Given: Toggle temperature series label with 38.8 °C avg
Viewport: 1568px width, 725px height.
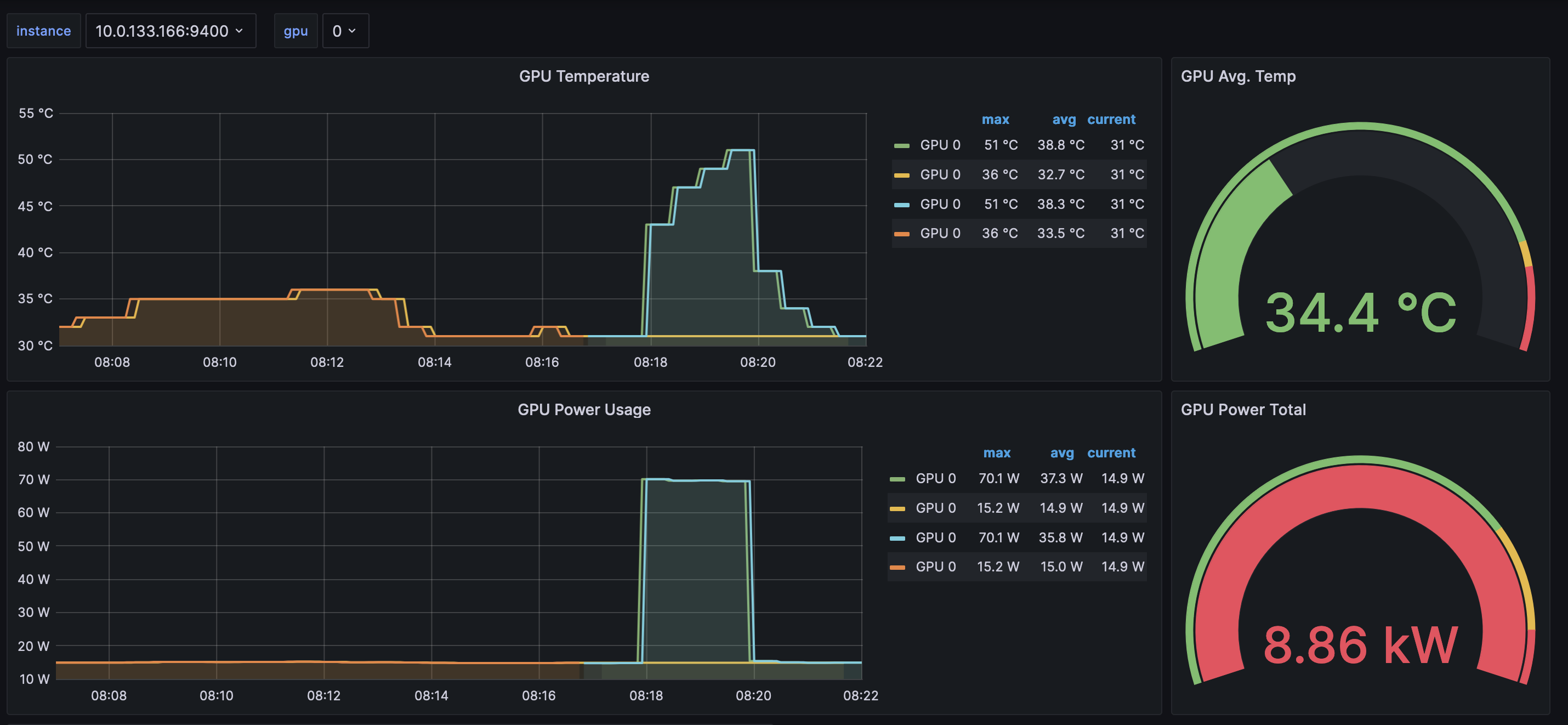Looking at the screenshot, I should (939, 145).
